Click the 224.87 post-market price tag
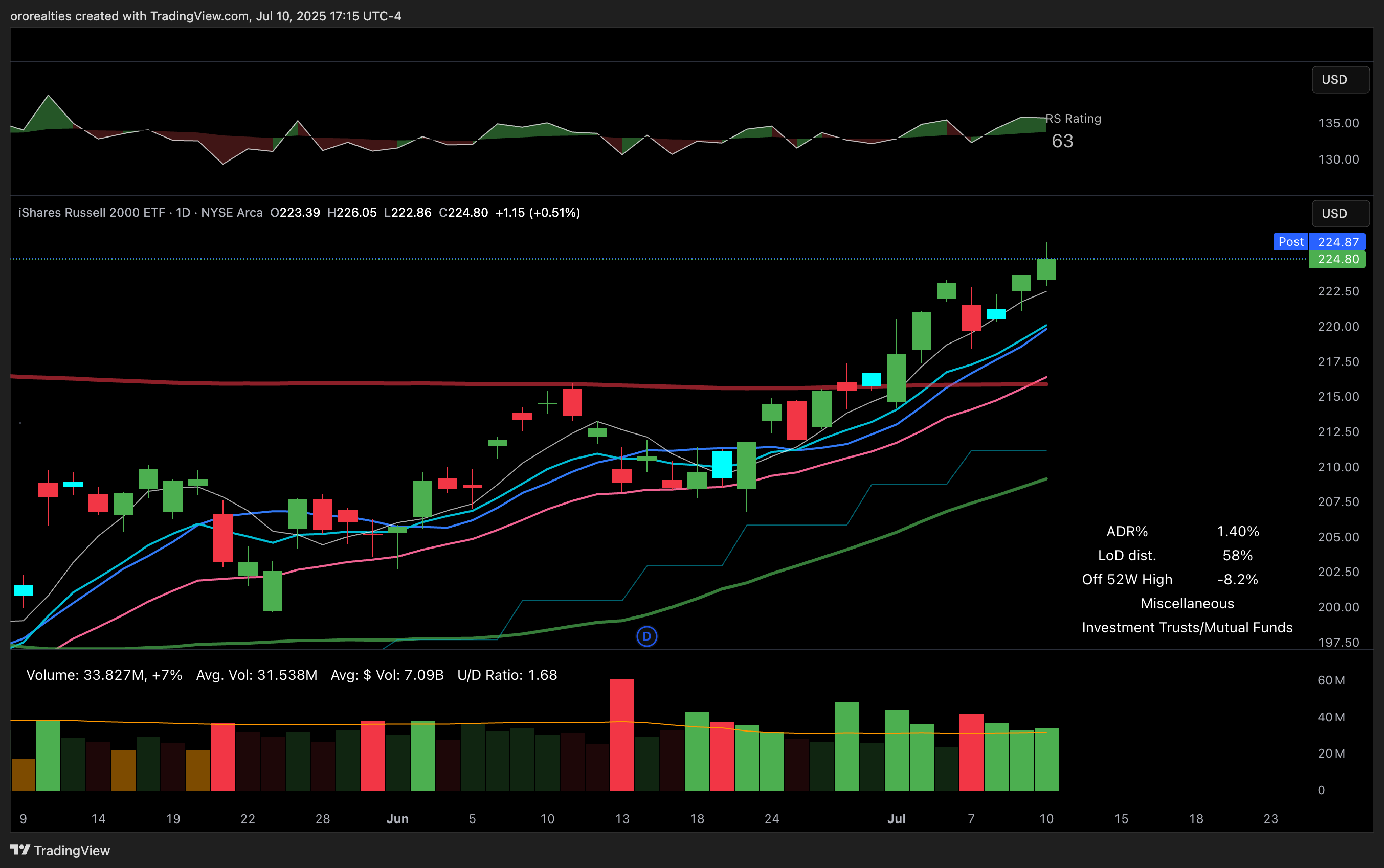1384x868 pixels. 1337,242
